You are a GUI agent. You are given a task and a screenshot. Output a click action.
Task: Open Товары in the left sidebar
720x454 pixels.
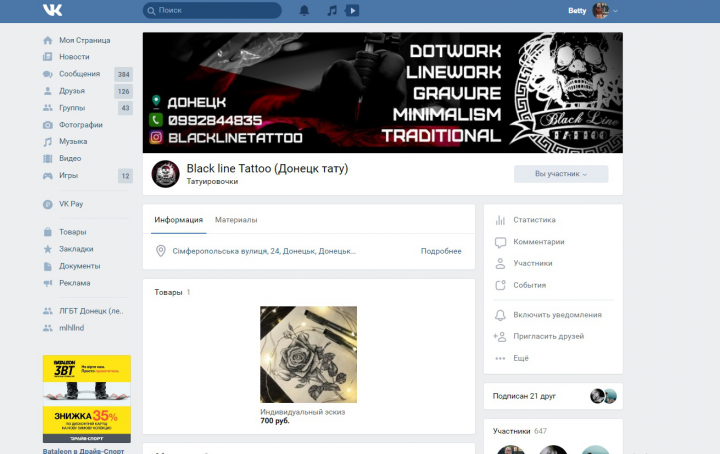[73, 232]
